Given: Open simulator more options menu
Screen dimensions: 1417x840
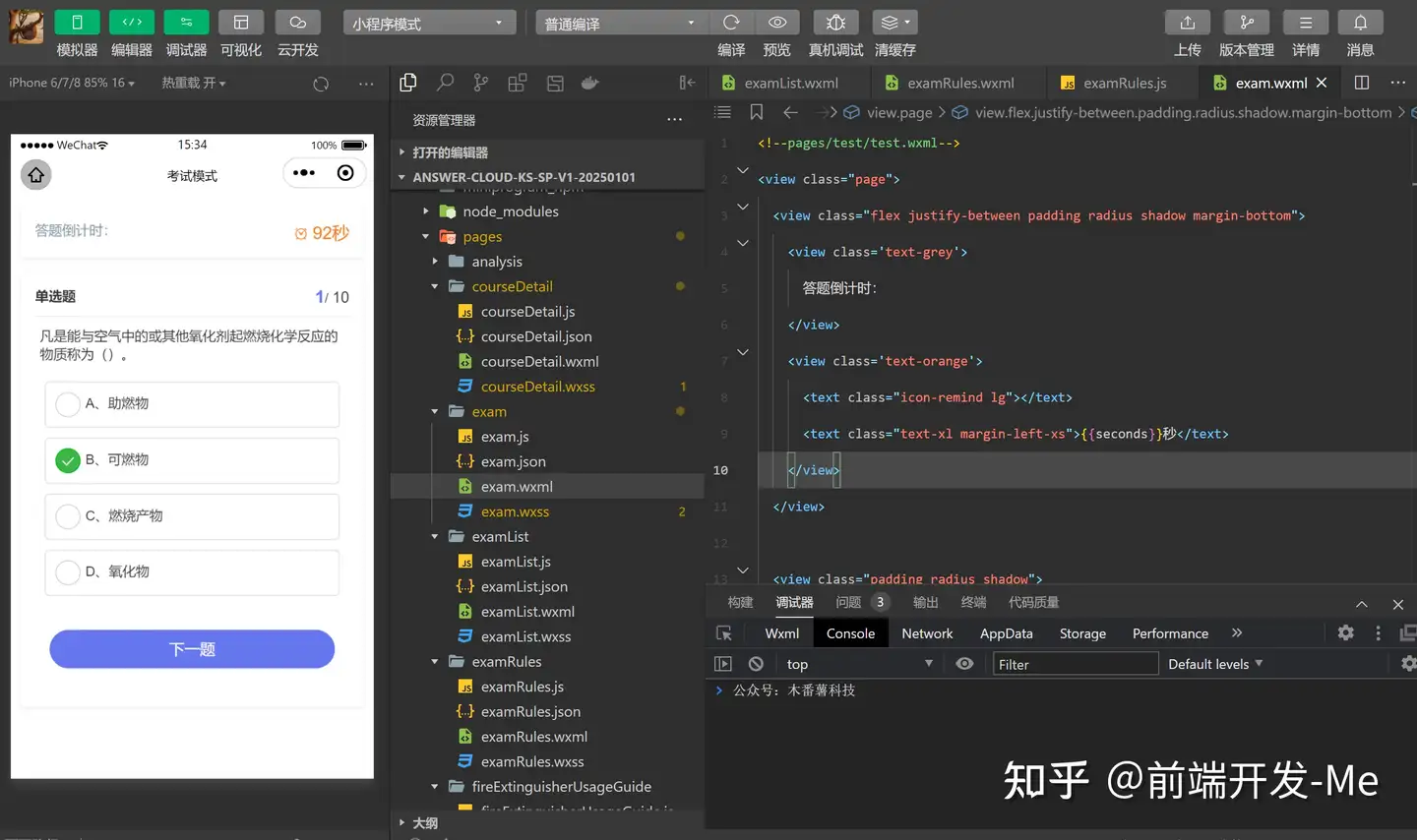Looking at the screenshot, I should 366,84.
